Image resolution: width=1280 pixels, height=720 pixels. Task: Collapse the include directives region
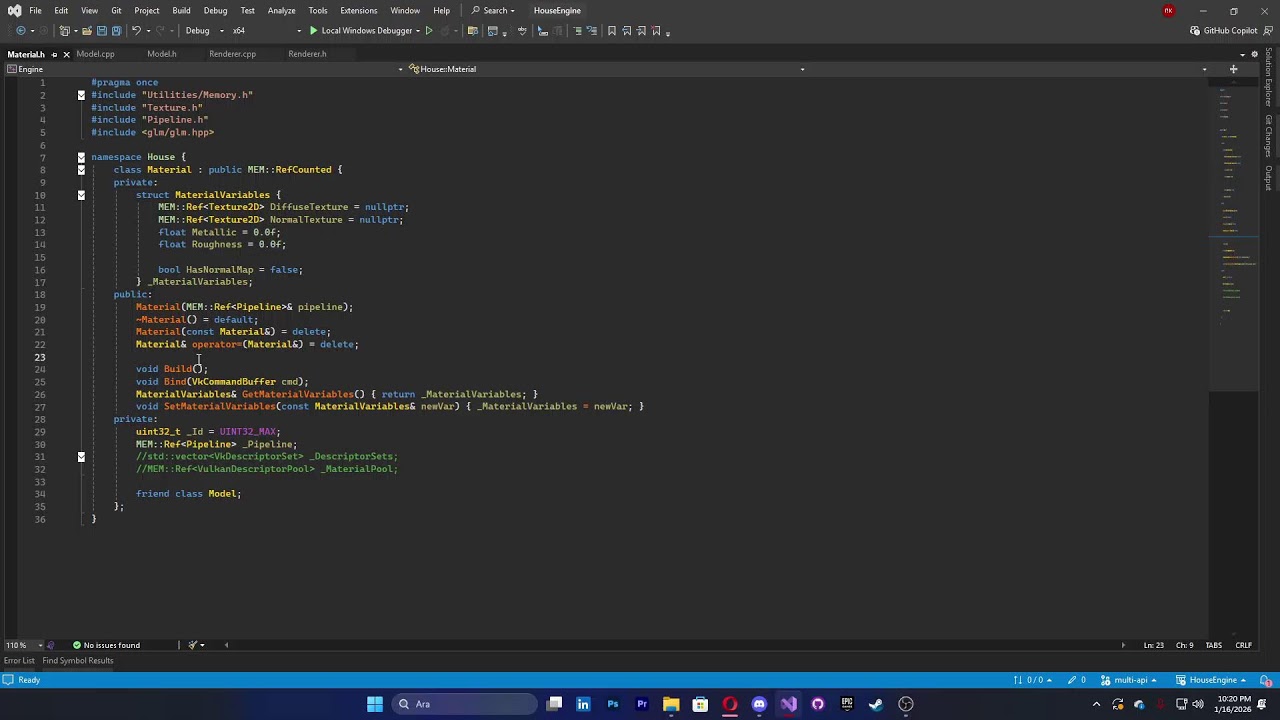[x=81, y=95]
